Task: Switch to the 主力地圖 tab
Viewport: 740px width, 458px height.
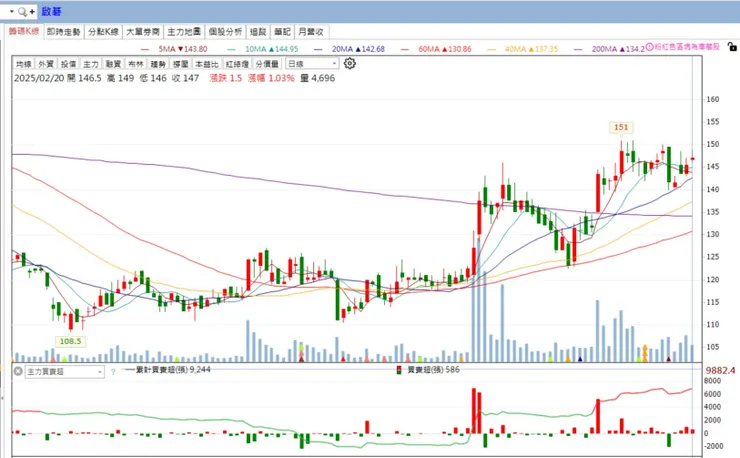Action: coord(184,32)
